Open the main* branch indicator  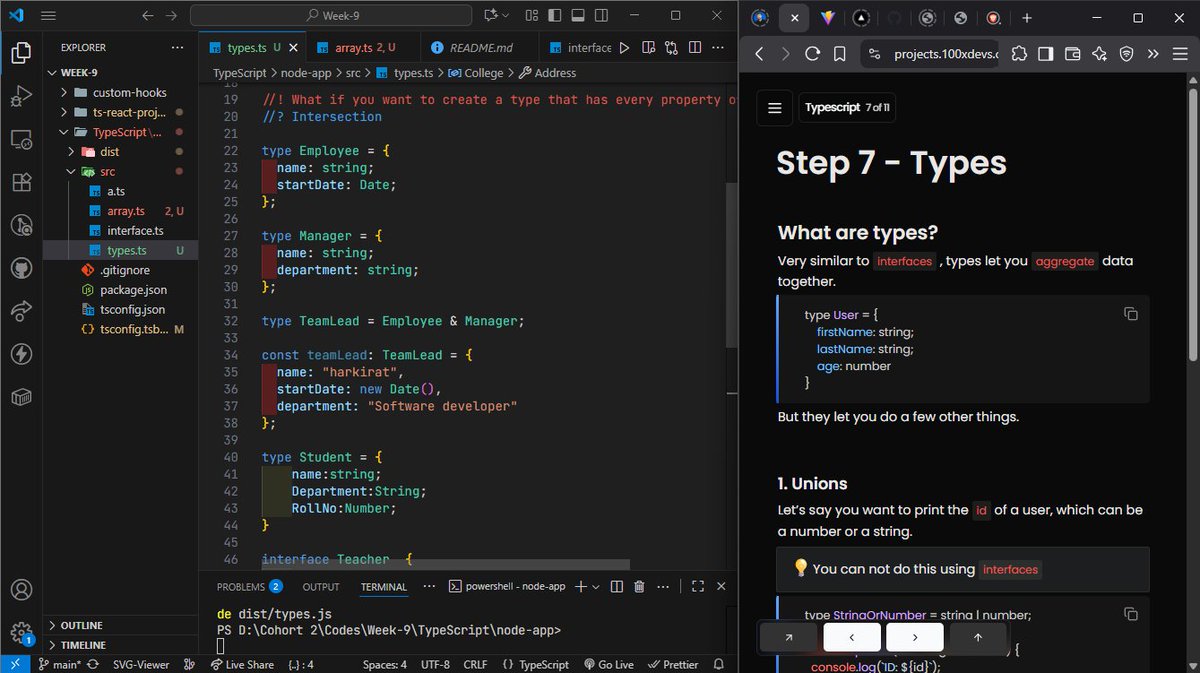pos(60,664)
